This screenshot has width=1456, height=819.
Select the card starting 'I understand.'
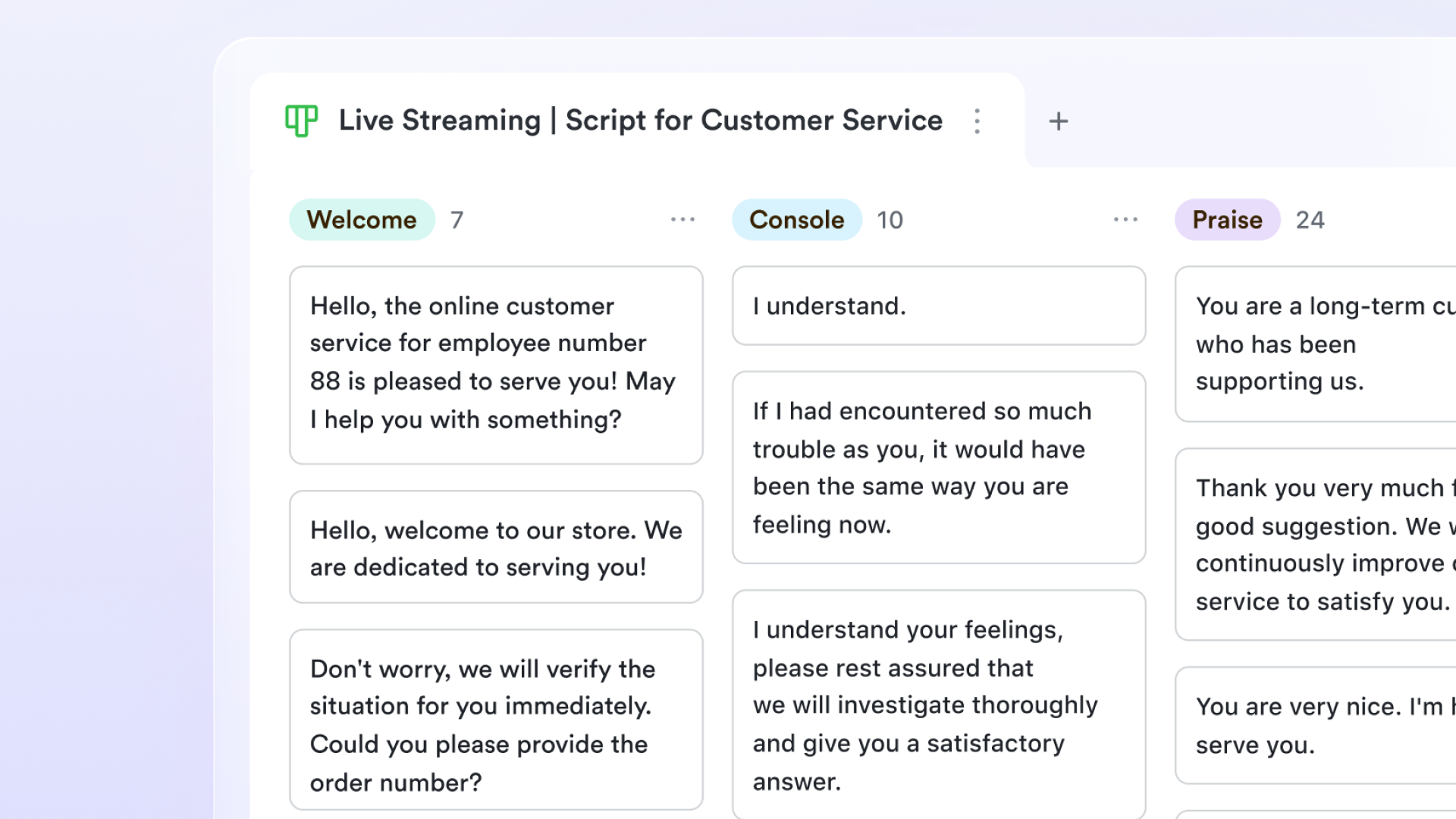click(938, 306)
